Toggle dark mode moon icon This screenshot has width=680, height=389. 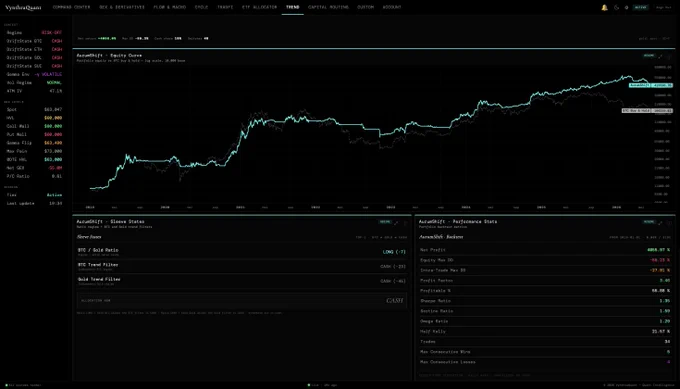click(x=616, y=7)
